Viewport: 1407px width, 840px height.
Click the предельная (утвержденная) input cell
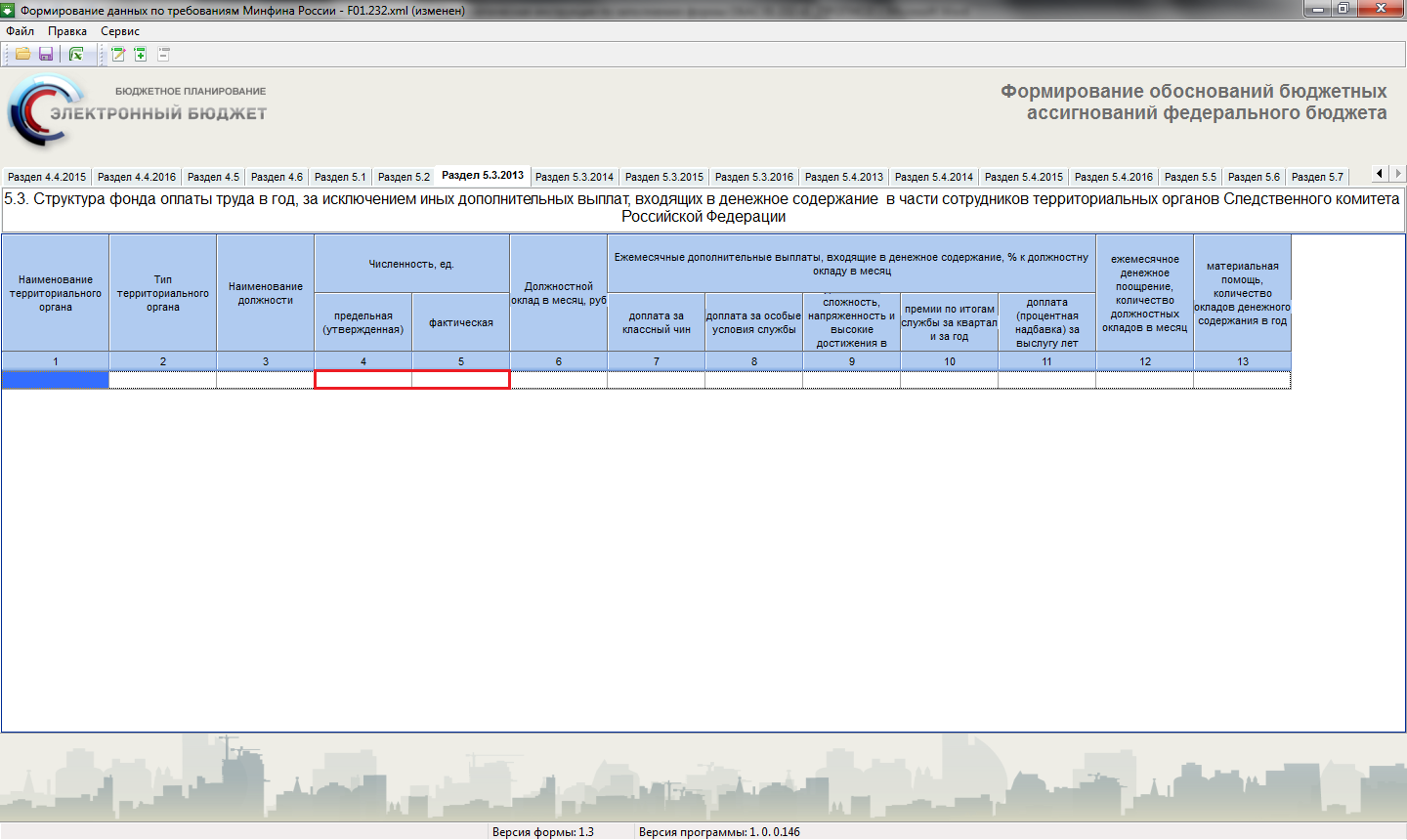coord(363,380)
